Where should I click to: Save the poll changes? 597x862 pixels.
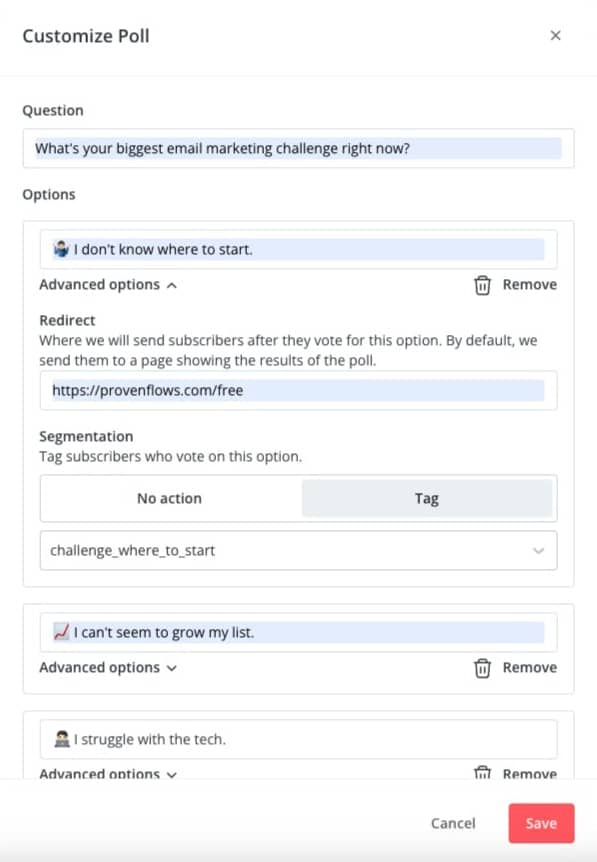(541, 823)
